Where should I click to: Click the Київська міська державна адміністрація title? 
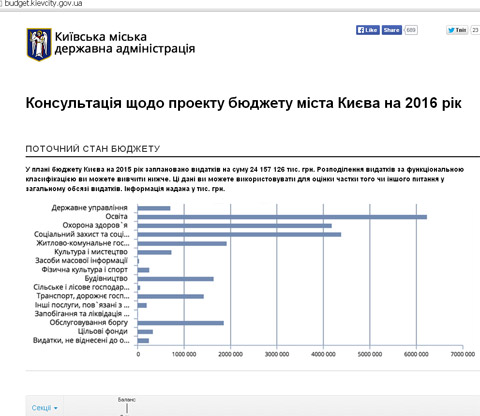tap(125, 43)
